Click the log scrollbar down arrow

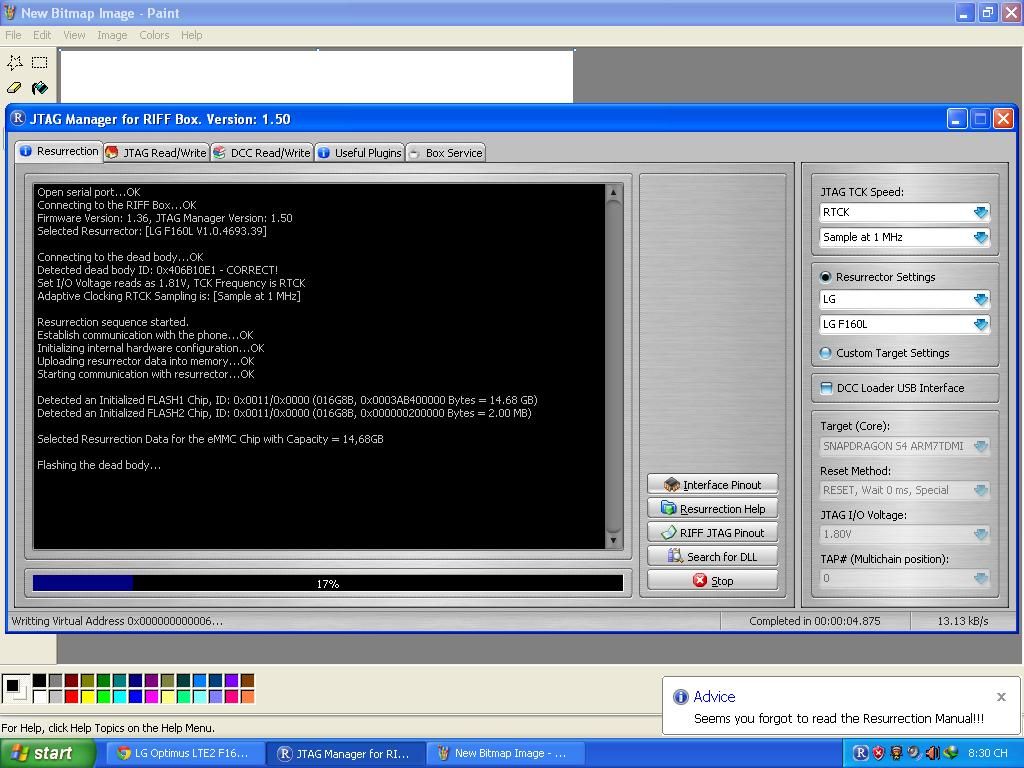point(613,540)
